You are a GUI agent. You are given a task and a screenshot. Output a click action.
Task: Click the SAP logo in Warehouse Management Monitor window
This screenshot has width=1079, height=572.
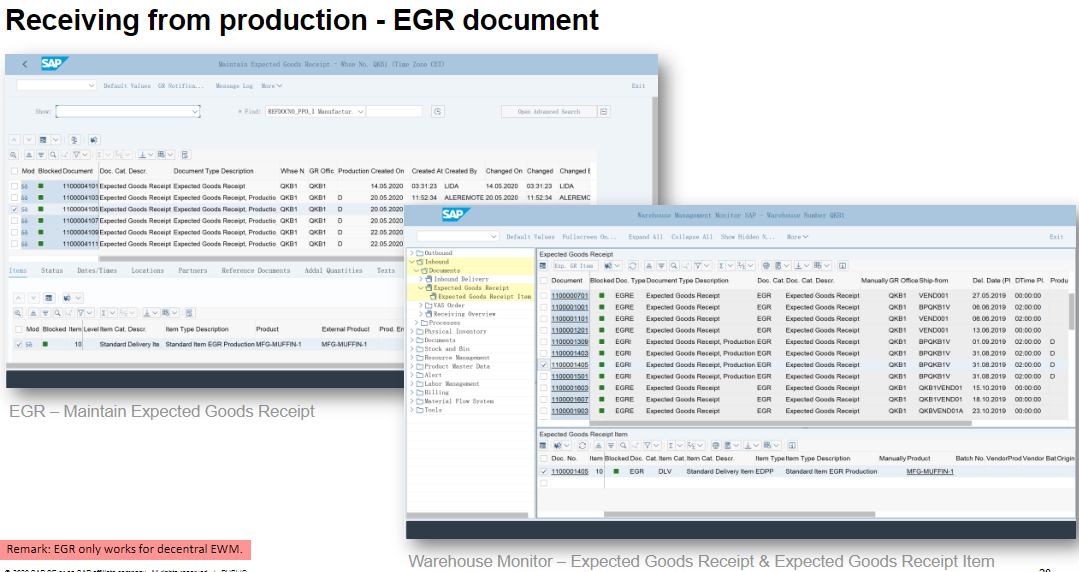point(456,215)
